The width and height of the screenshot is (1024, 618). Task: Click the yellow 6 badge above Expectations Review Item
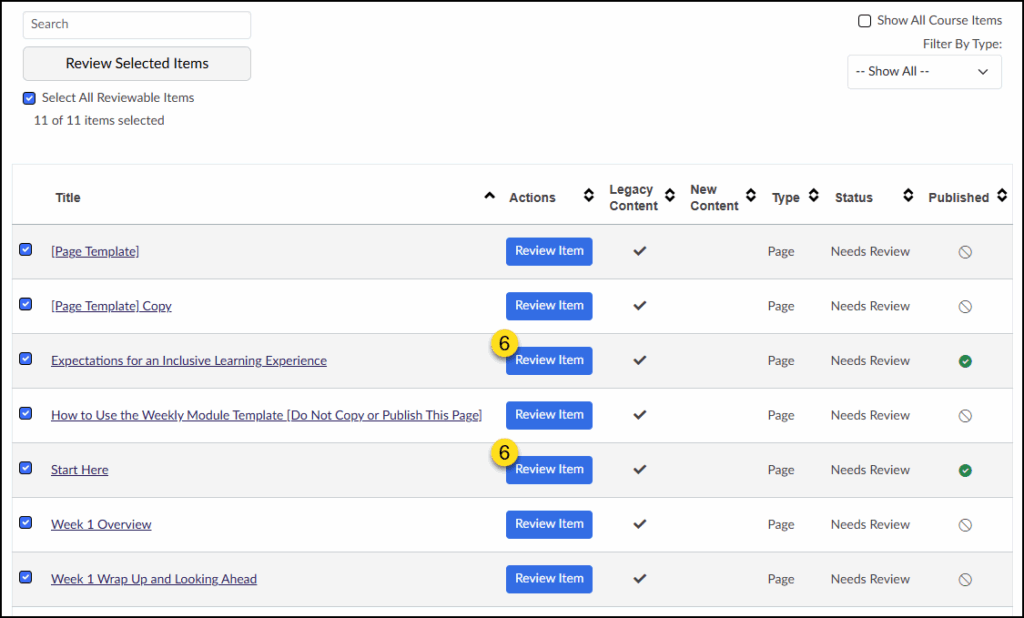(505, 343)
